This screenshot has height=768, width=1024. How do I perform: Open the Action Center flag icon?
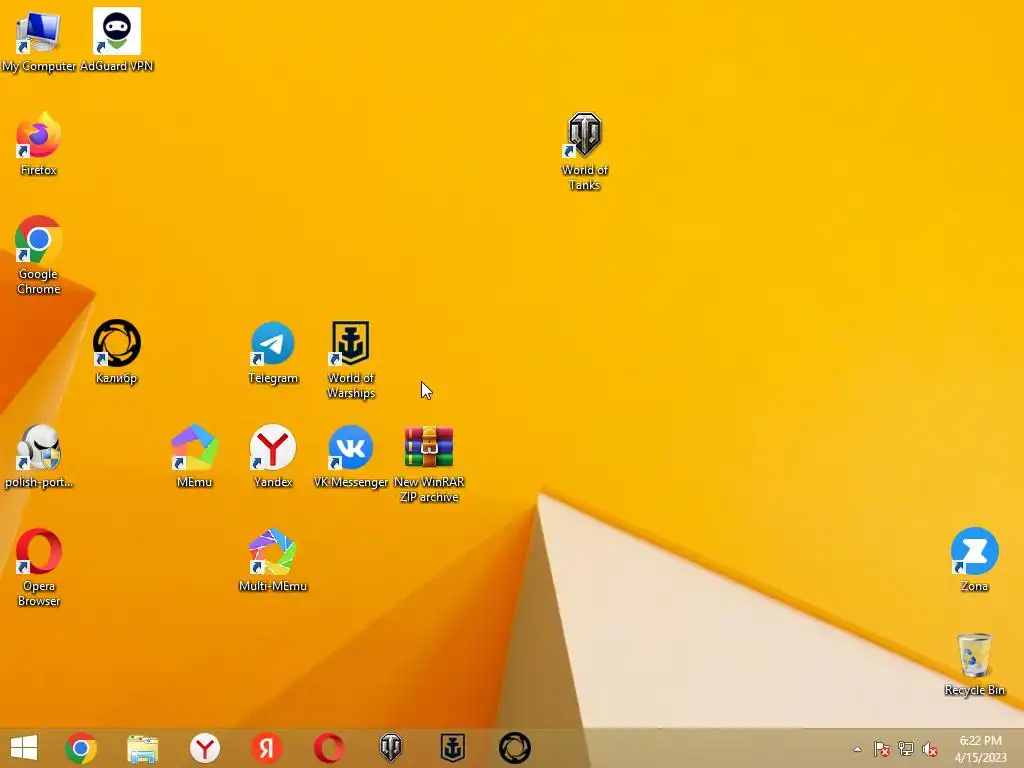882,749
